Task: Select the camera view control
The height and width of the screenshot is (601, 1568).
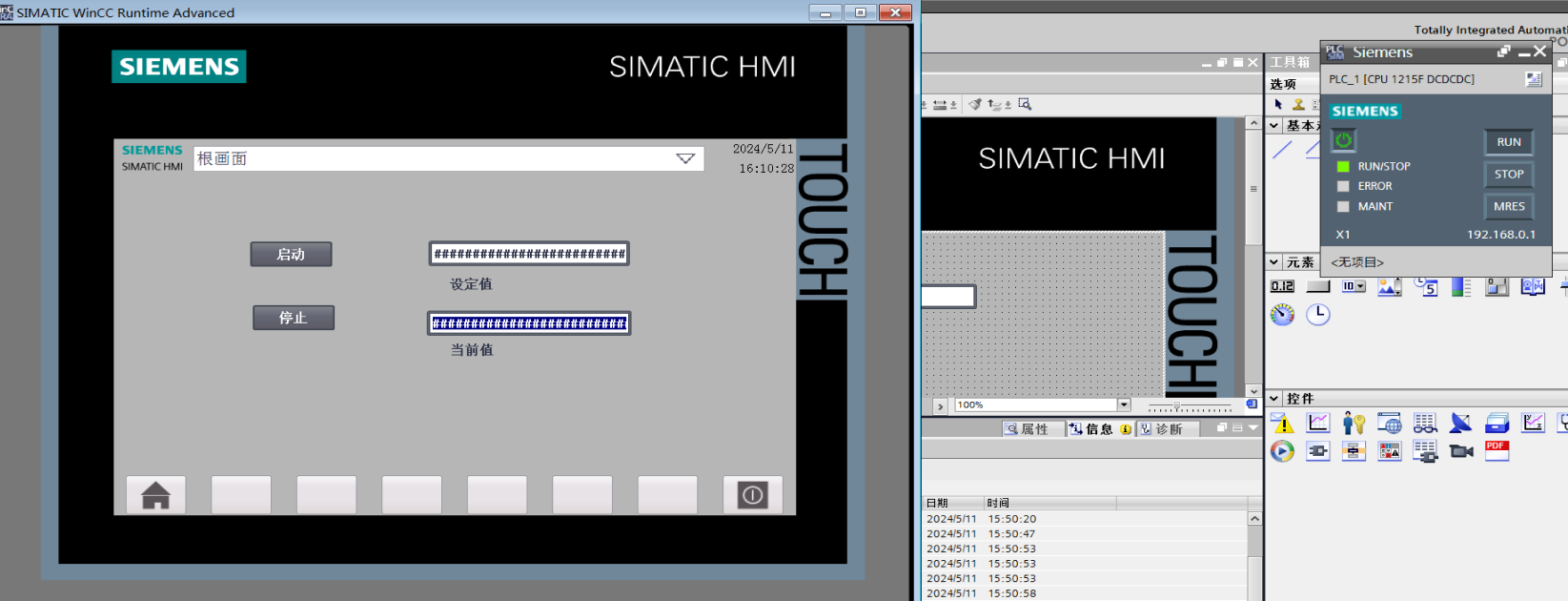Action: (1460, 451)
